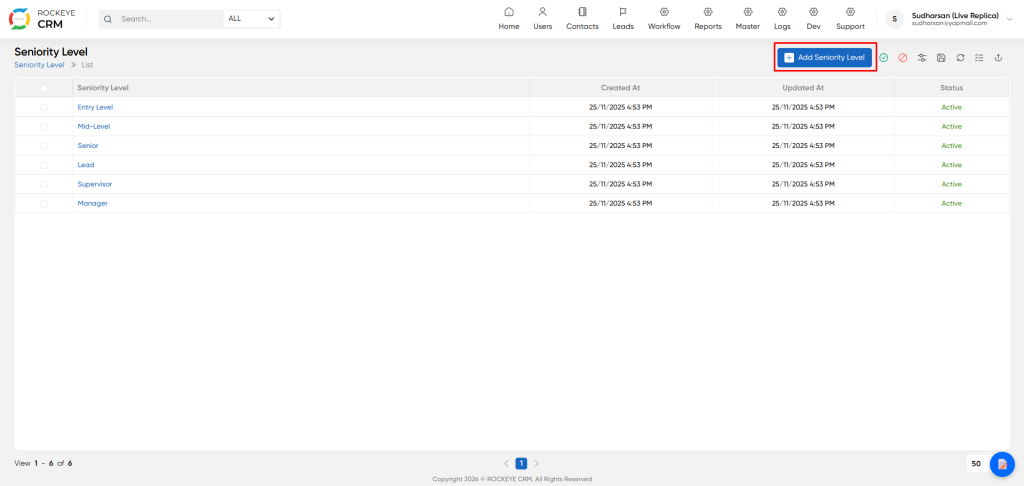Sort by Status column header

coord(952,88)
